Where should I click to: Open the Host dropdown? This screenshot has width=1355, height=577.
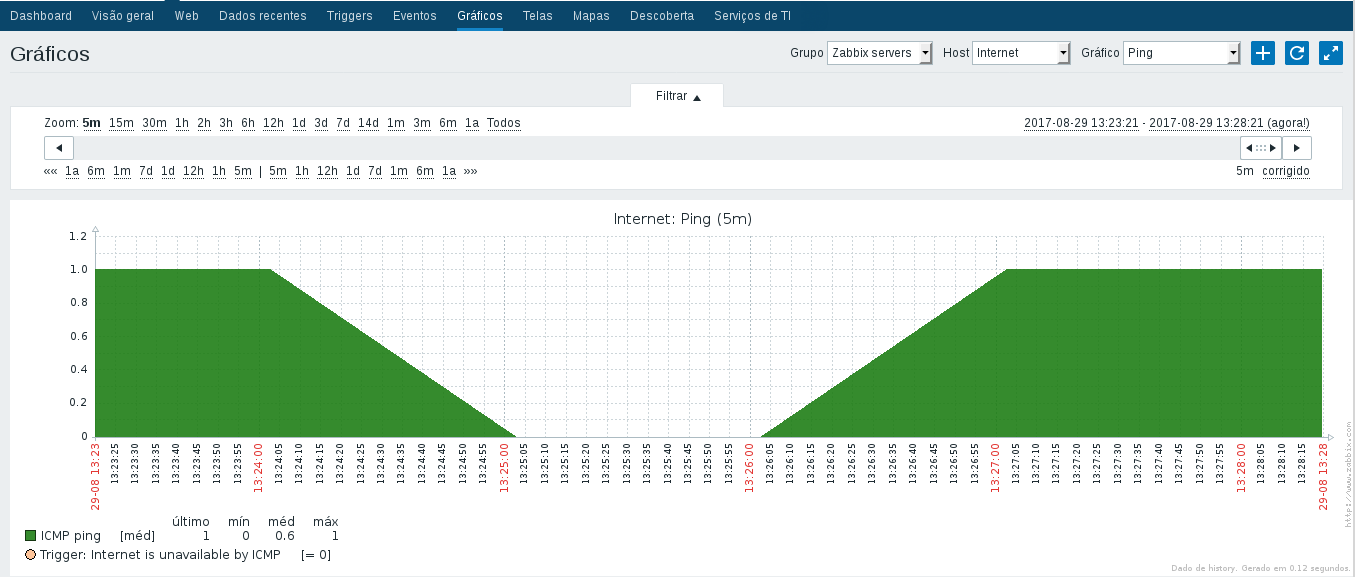(x=1021, y=53)
